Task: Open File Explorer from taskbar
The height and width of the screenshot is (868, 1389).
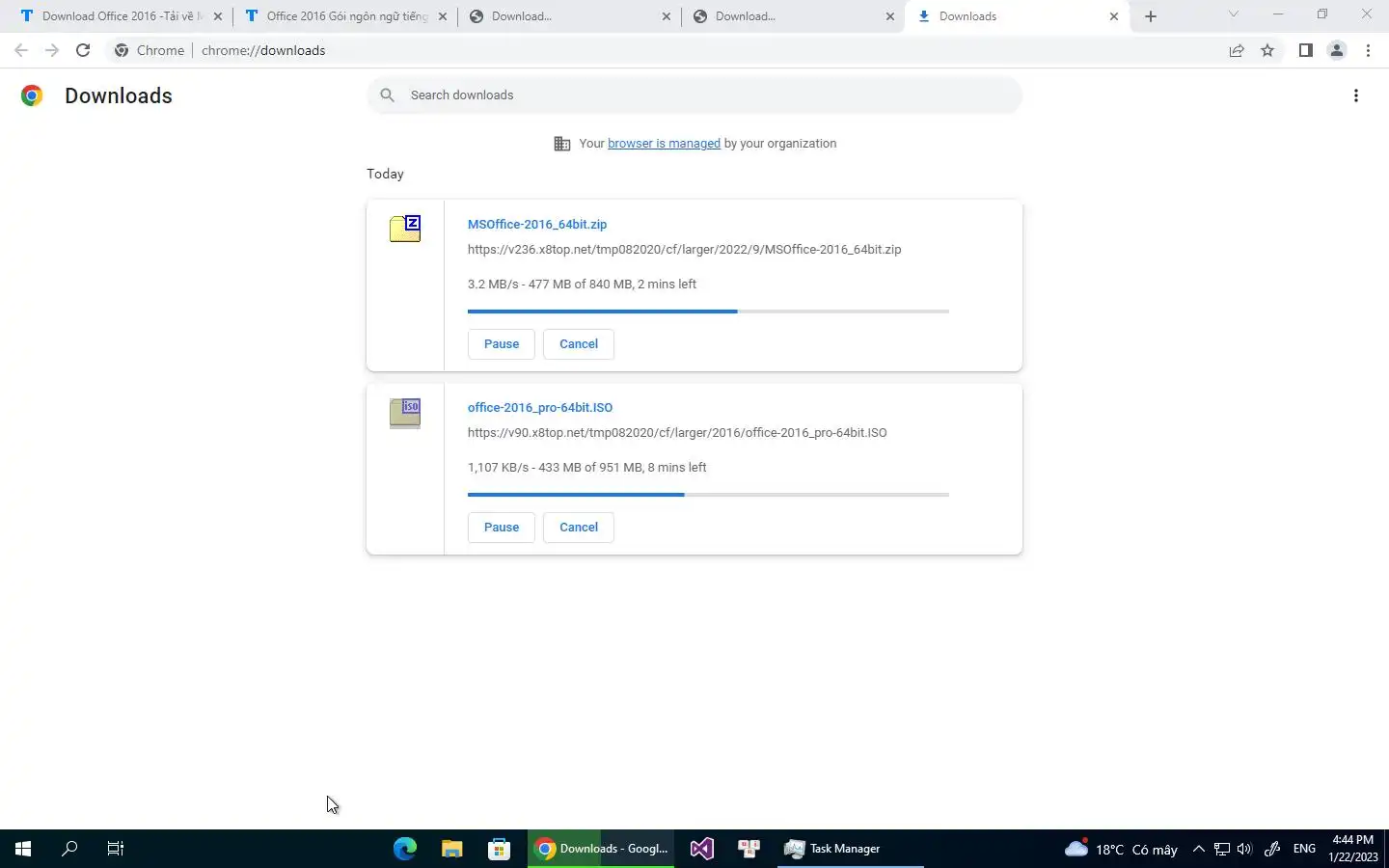Action: pyautogui.click(x=451, y=849)
